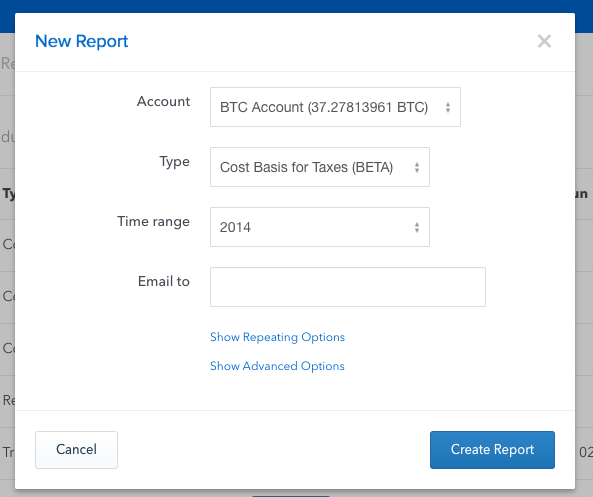The width and height of the screenshot is (593, 497).
Task: Click the Time range field label
Action: 153,222
